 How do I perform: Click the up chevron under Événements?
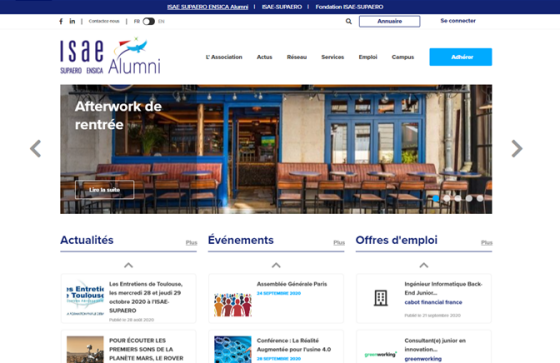(x=276, y=265)
